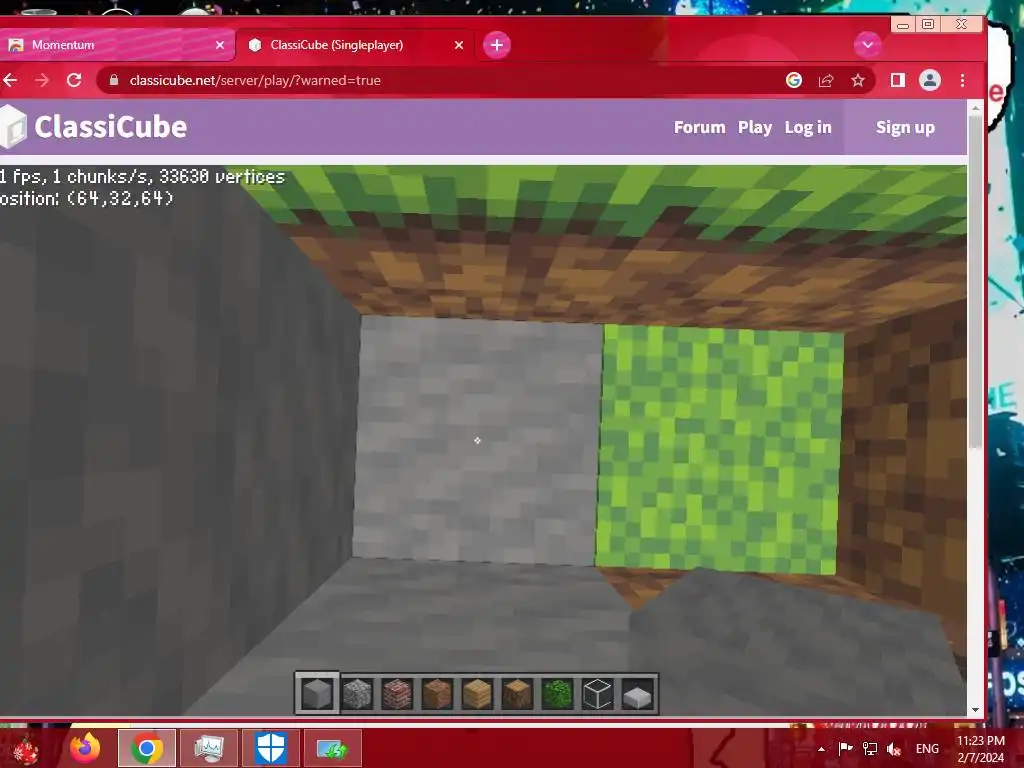Screen dimensions: 1024x768
Task: Open the Play link
Action: tap(755, 127)
